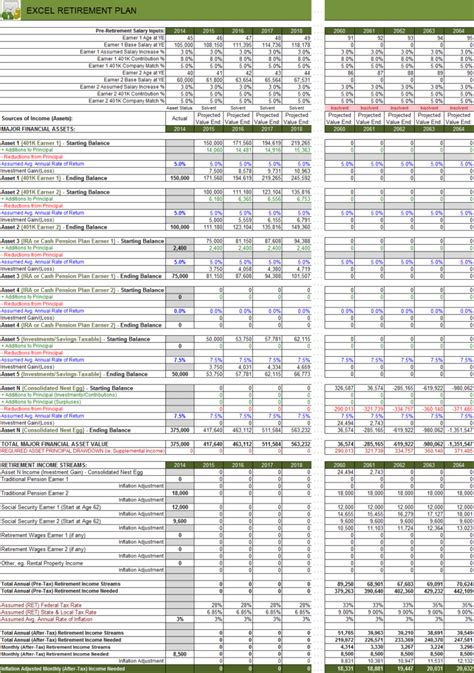
Task: Click Earner 1 401K Company Match % label
Action: (x=126, y=66)
